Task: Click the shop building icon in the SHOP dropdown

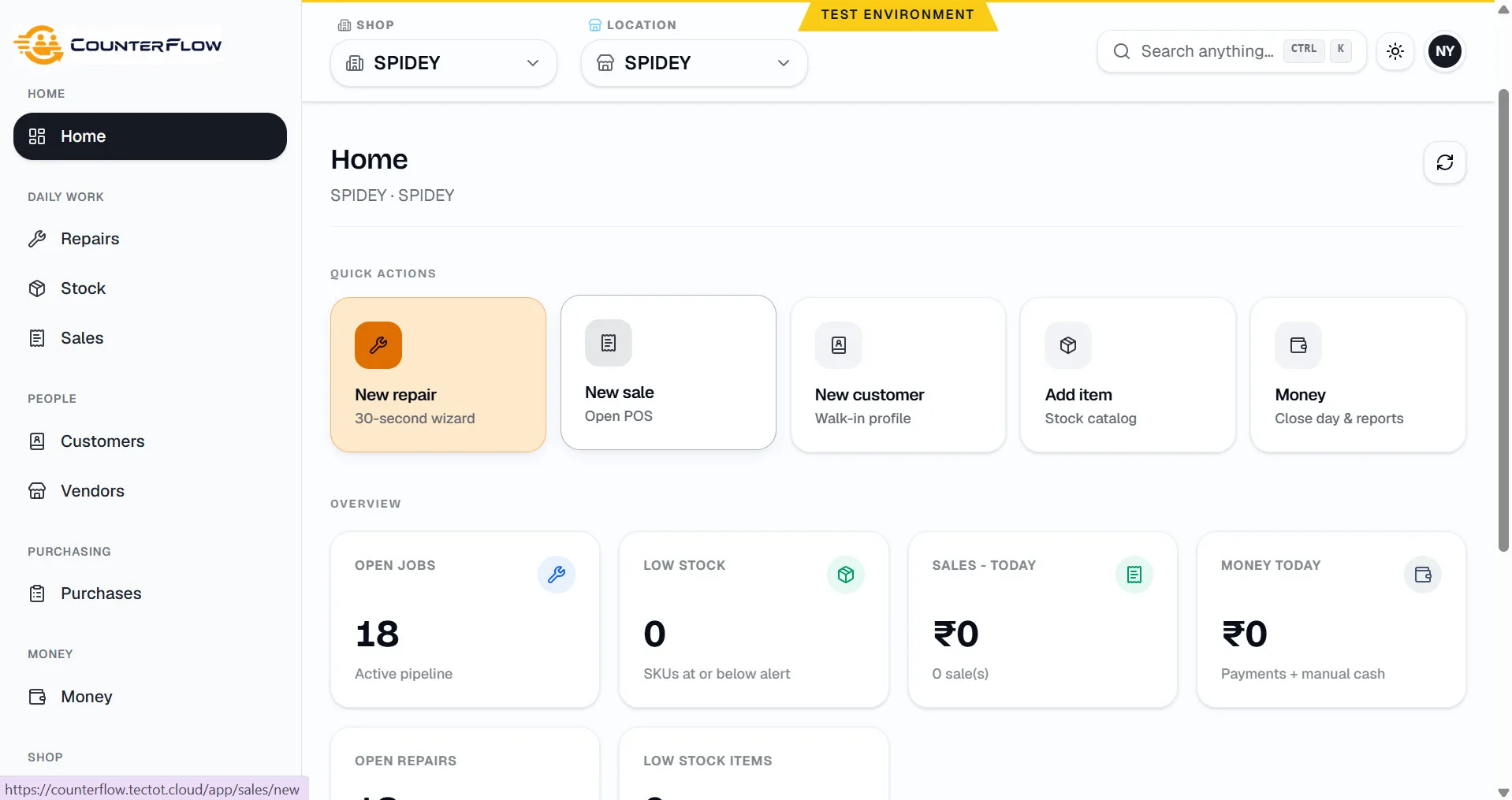Action: coord(356,63)
